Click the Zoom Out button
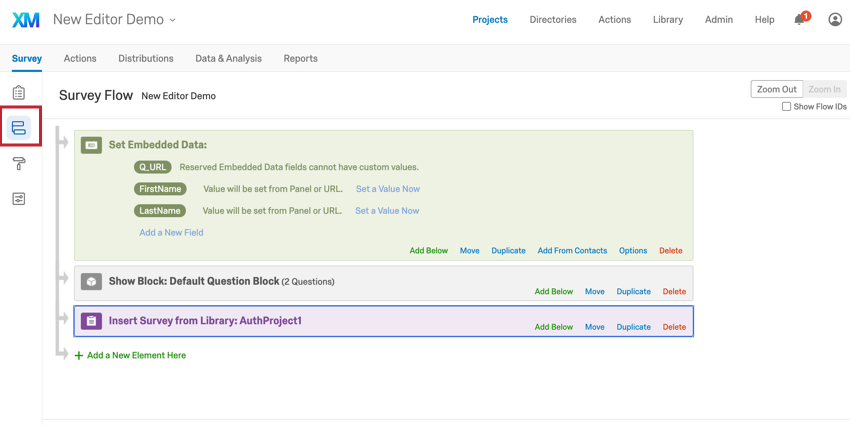Screen dimensions: 850x425 coord(776,89)
